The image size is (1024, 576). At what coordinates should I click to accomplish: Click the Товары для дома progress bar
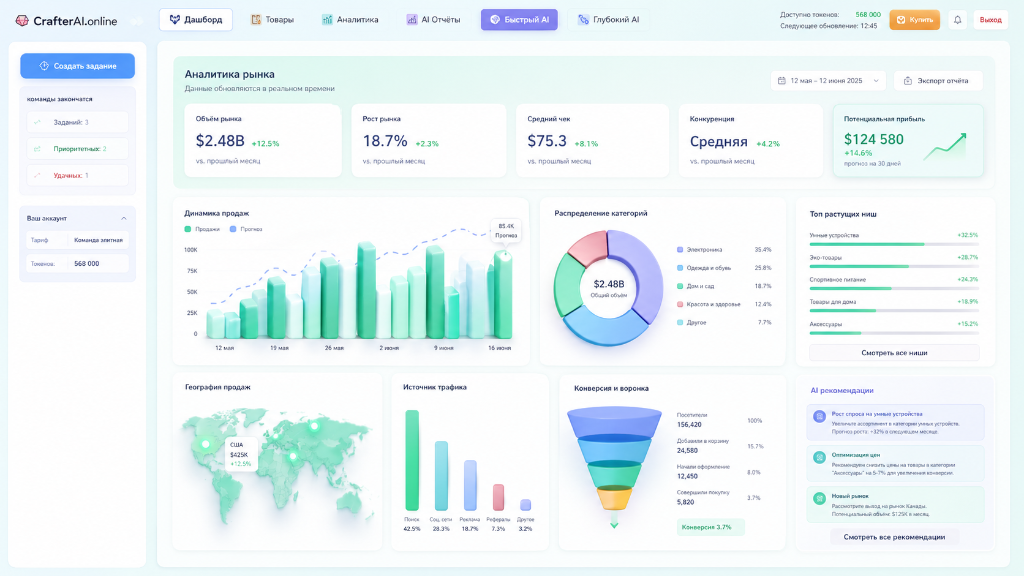894,311
